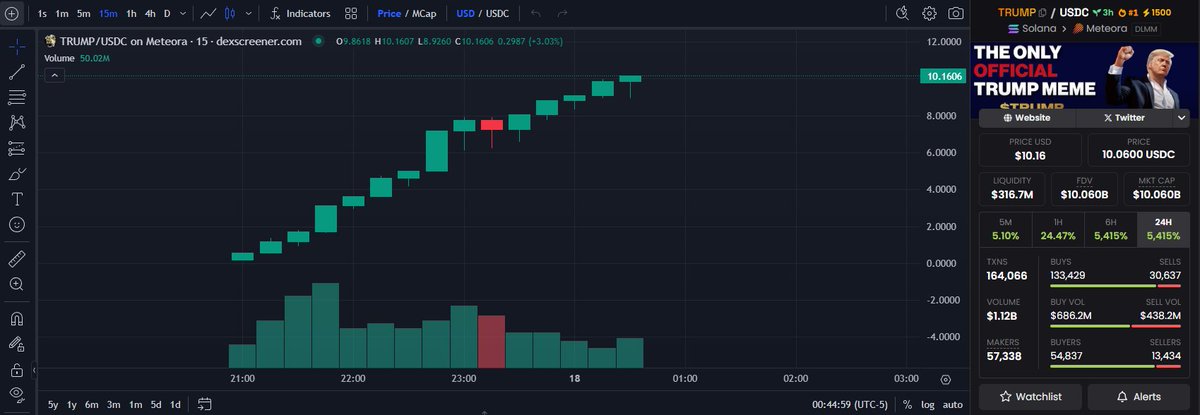Copy the TRUMP token address icon
Image resolution: width=1200 pixels, height=415 pixels.
click(1042, 12)
